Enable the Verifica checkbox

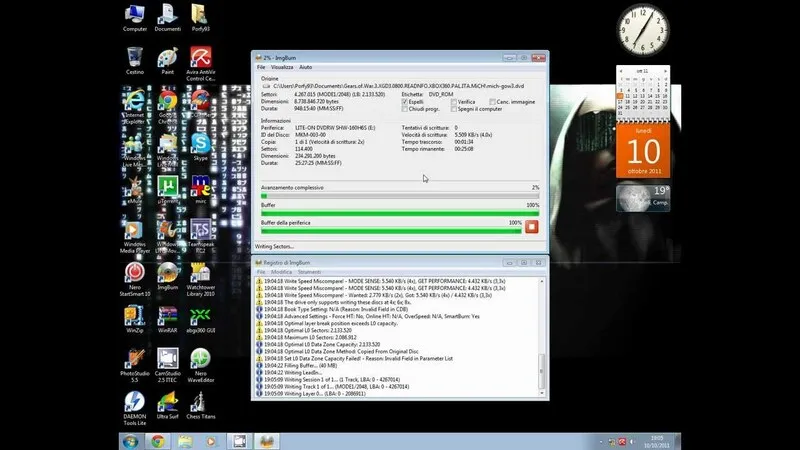451,102
